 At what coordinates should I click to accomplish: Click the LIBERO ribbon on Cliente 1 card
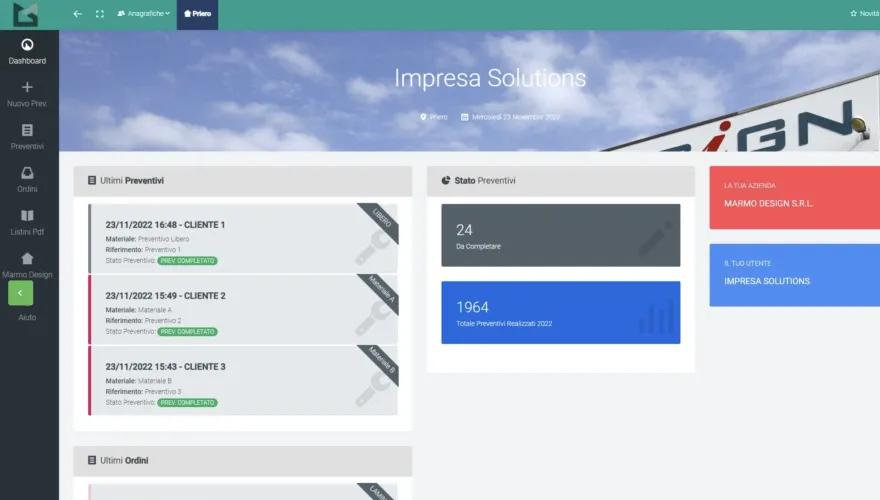tap(382, 219)
